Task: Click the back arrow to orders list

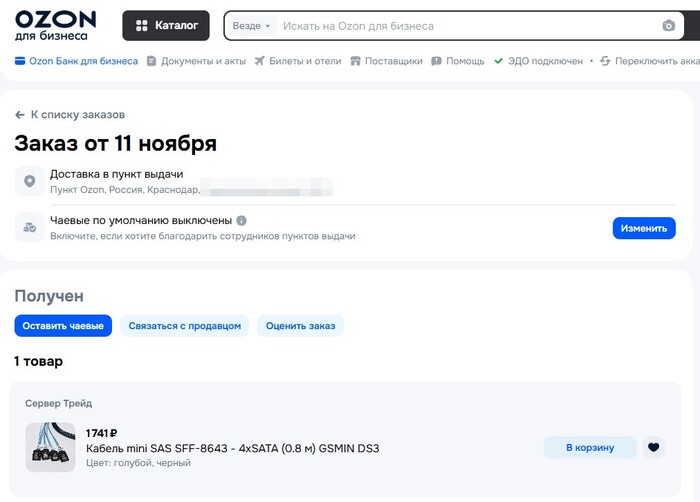Action: pos(20,115)
